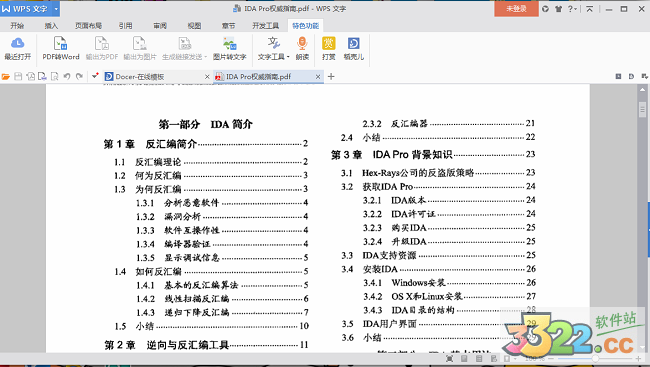Click the PDF转Word converter icon
This screenshot has width=650, height=367.
coord(61,43)
